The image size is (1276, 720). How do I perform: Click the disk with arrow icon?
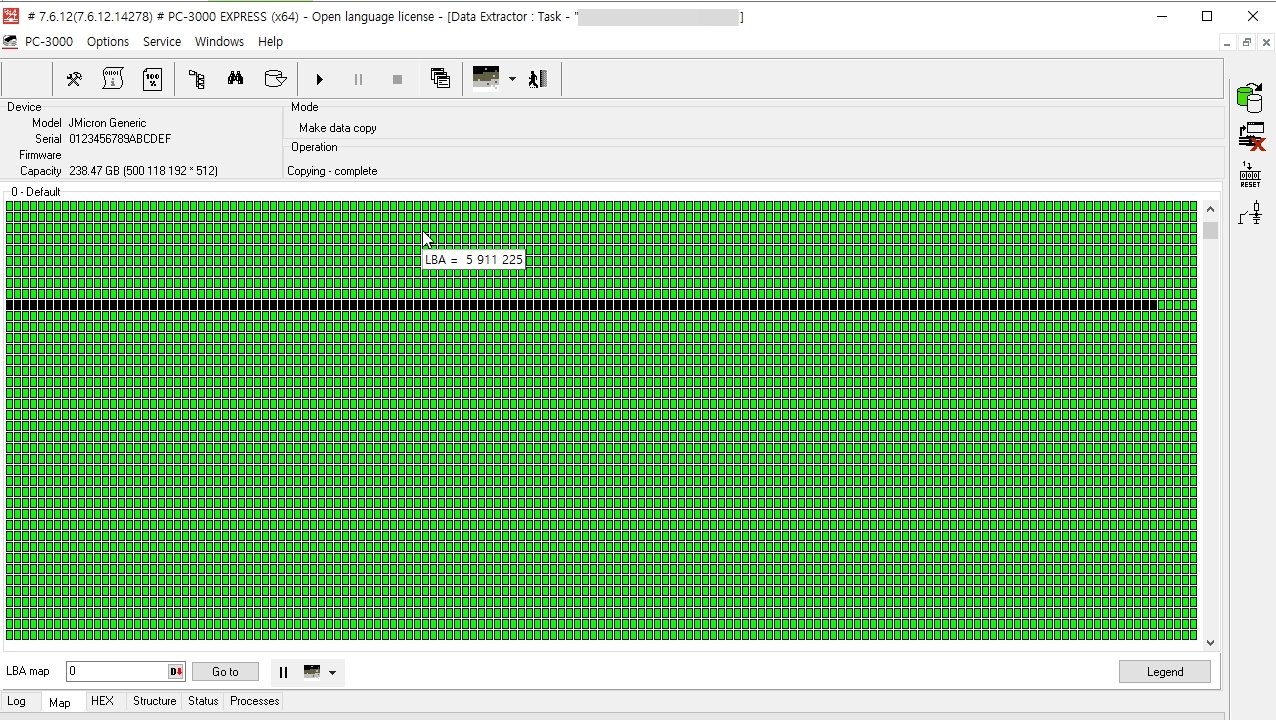(x=275, y=79)
